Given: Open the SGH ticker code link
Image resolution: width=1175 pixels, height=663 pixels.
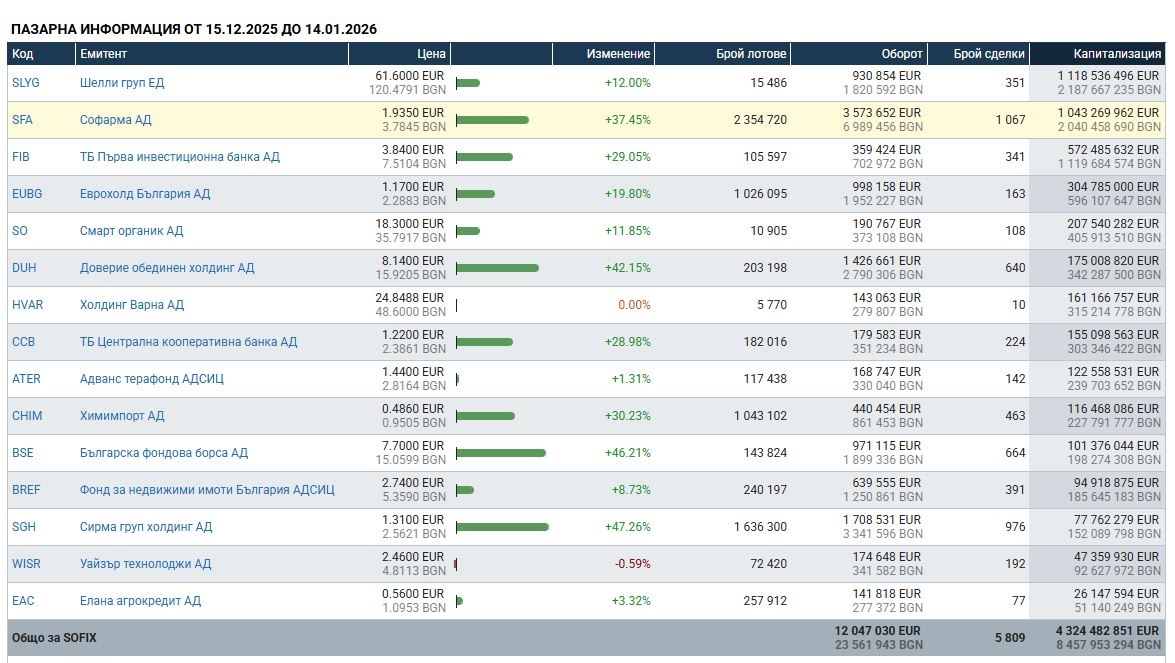Looking at the screenshot, I should (x=24, y=527).
